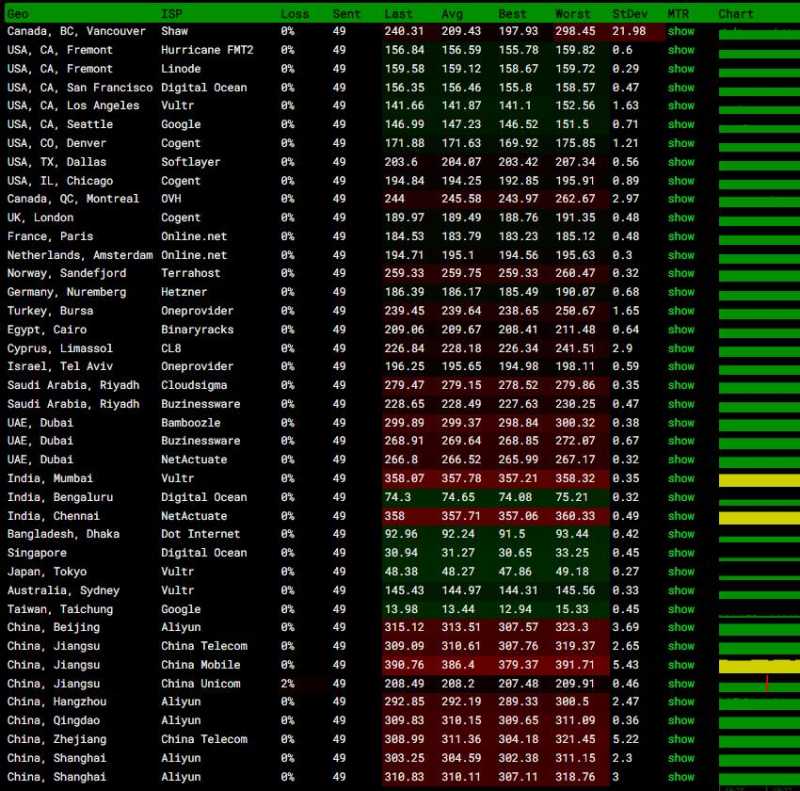Click yellow chart bar for India Chennai
Image resolution: width=800 pixels, height=791 pixels.
click(759, 518)
